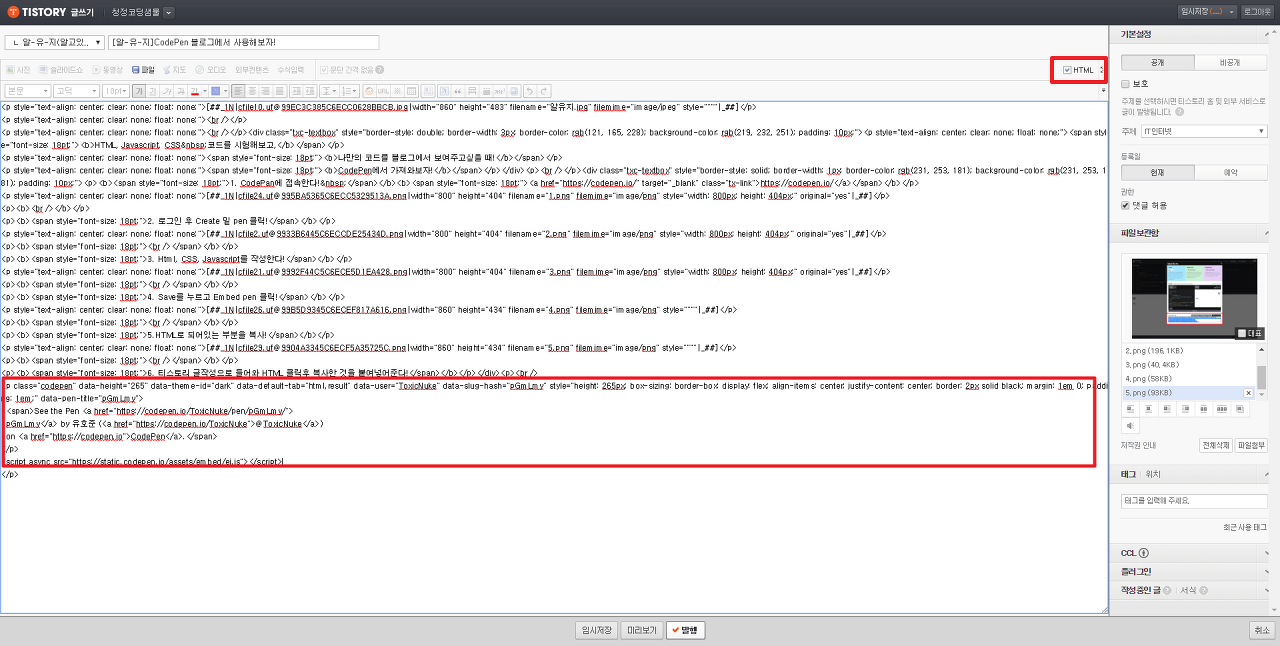Select 현재 registration date

pos(1157,172)
